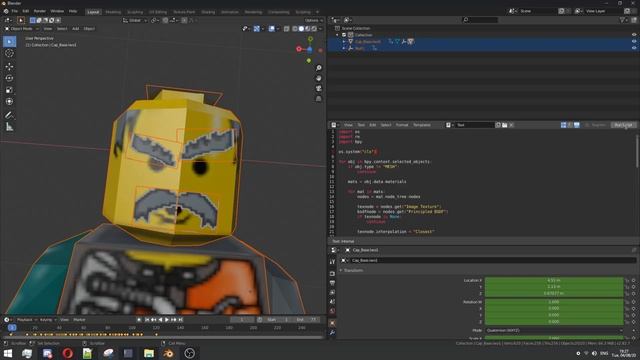Click the red X axis on navigation gizmo
Screen dimensions: 640x360
point(299,49)
